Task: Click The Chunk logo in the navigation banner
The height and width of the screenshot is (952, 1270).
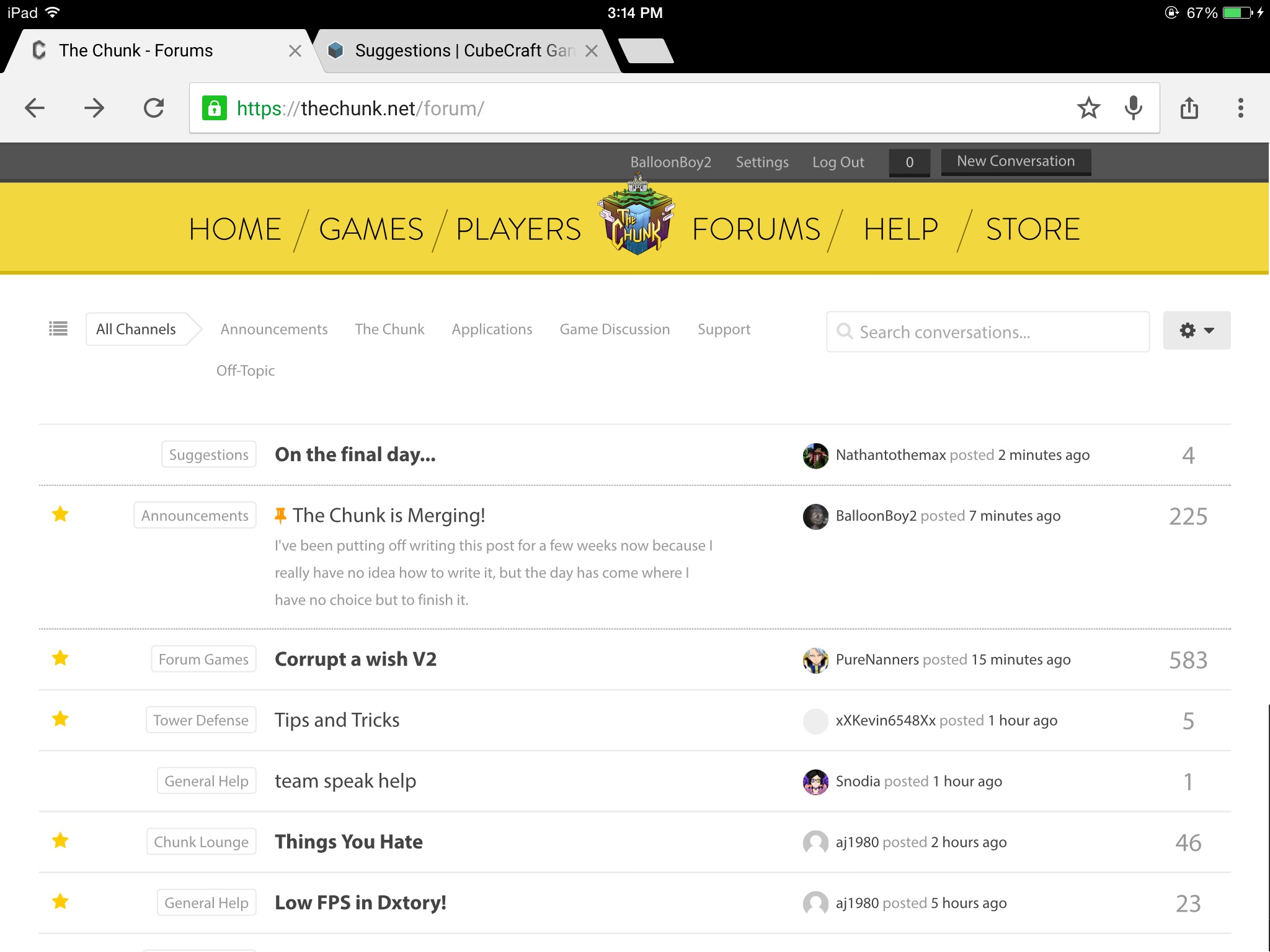Action: click(x=636, y=215)
